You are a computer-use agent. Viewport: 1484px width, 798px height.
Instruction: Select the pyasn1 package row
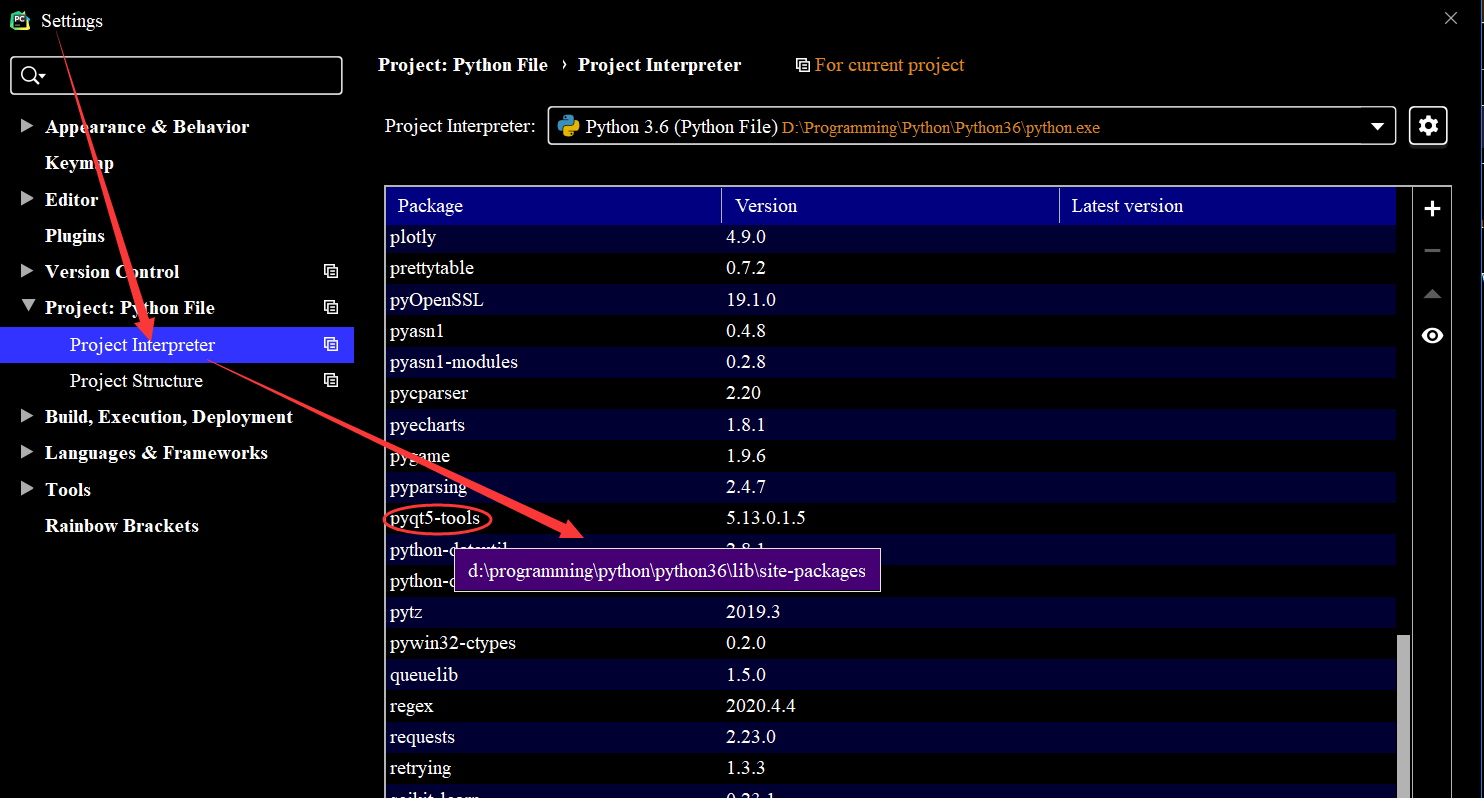[x=890, y=331]
